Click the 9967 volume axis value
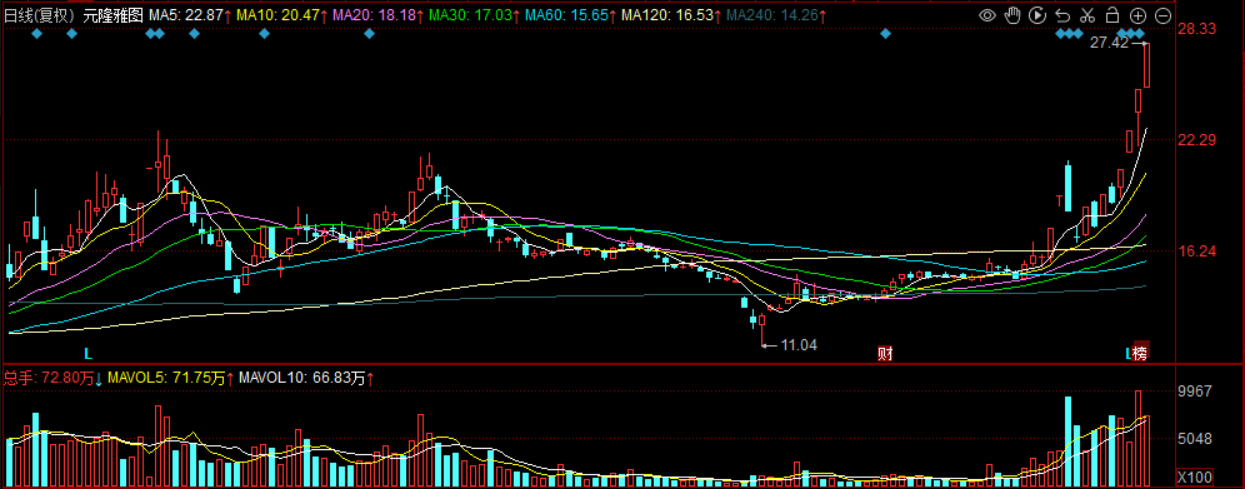1245x489 pixels. (x=1196, y=391)
